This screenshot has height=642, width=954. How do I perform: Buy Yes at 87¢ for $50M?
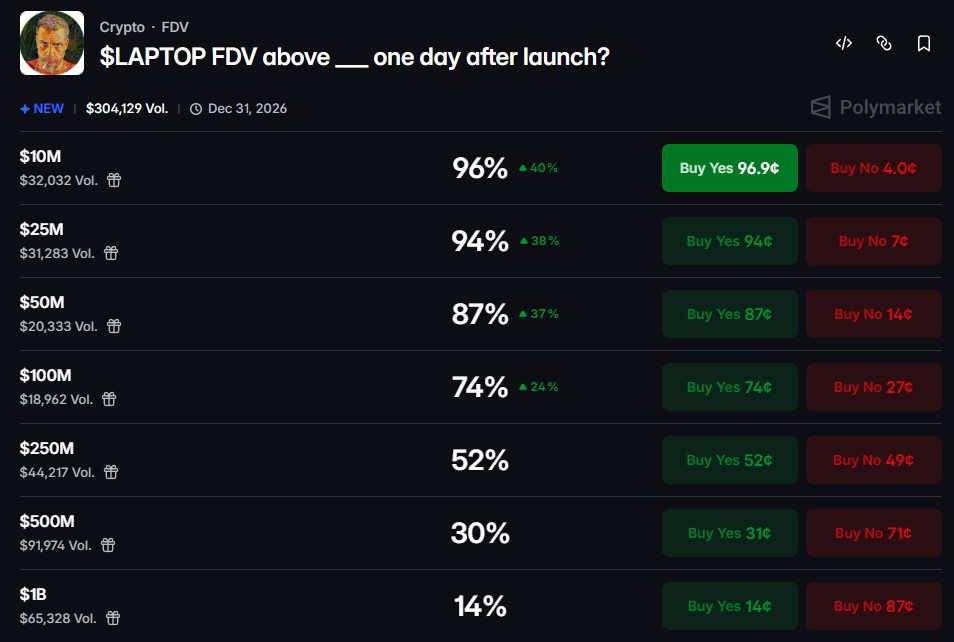tap(729, 314)
